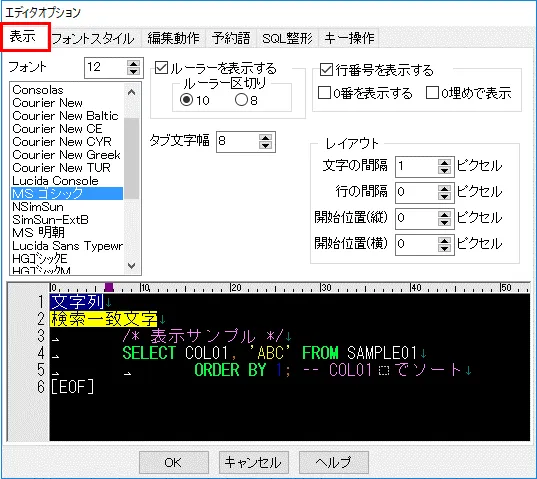Open the フォントスタイル tab
Viewport: 537px width, 479px height.
[92, 38]
